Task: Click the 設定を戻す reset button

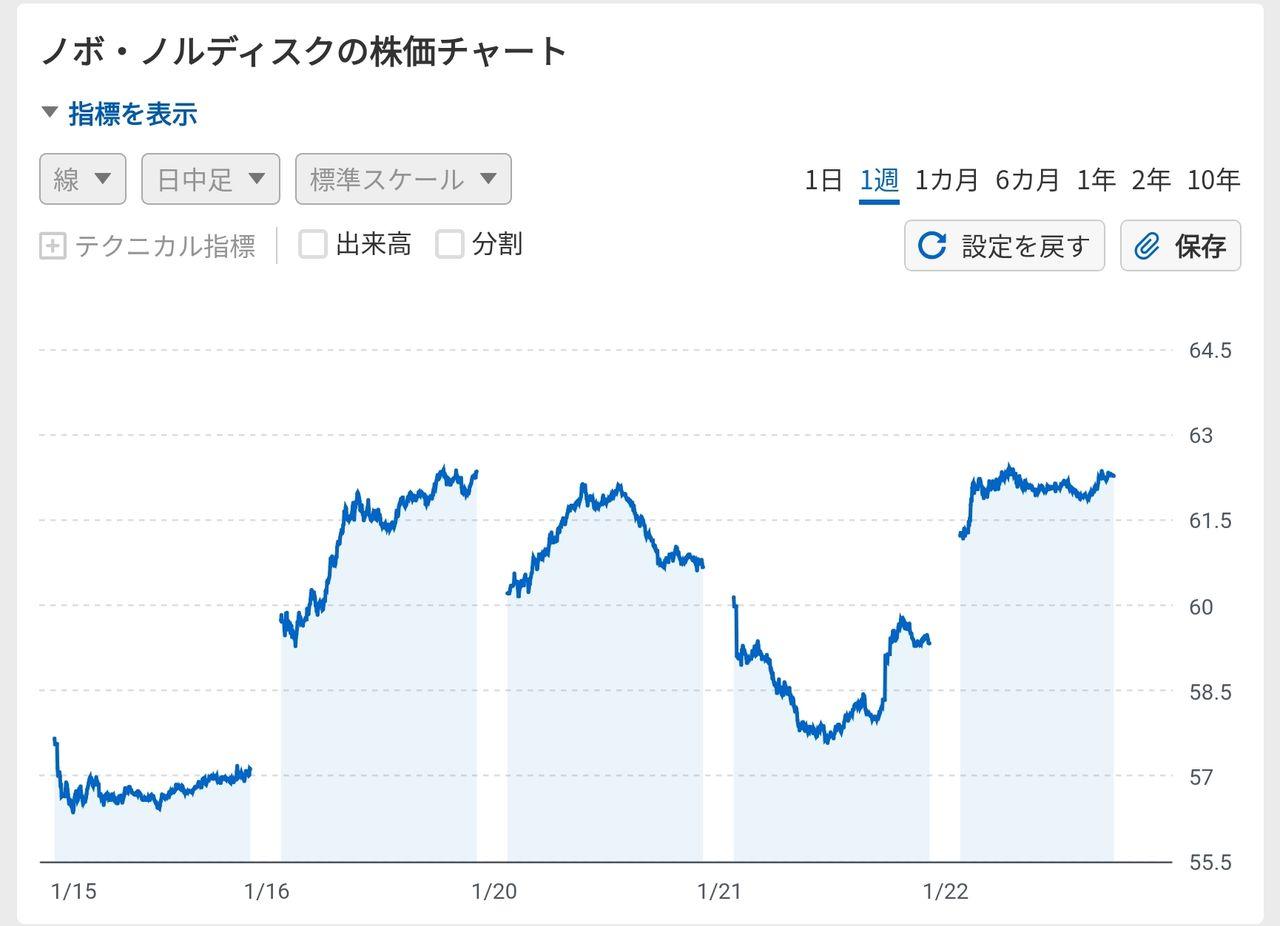Action: [x=1004, y=245]
